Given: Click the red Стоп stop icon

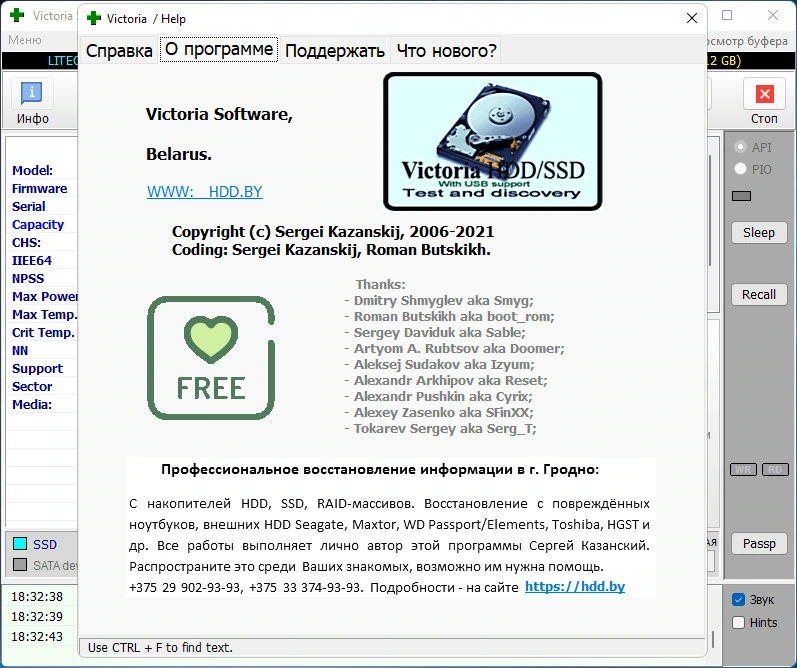Looking at the screenshot, I should (764, 94).
